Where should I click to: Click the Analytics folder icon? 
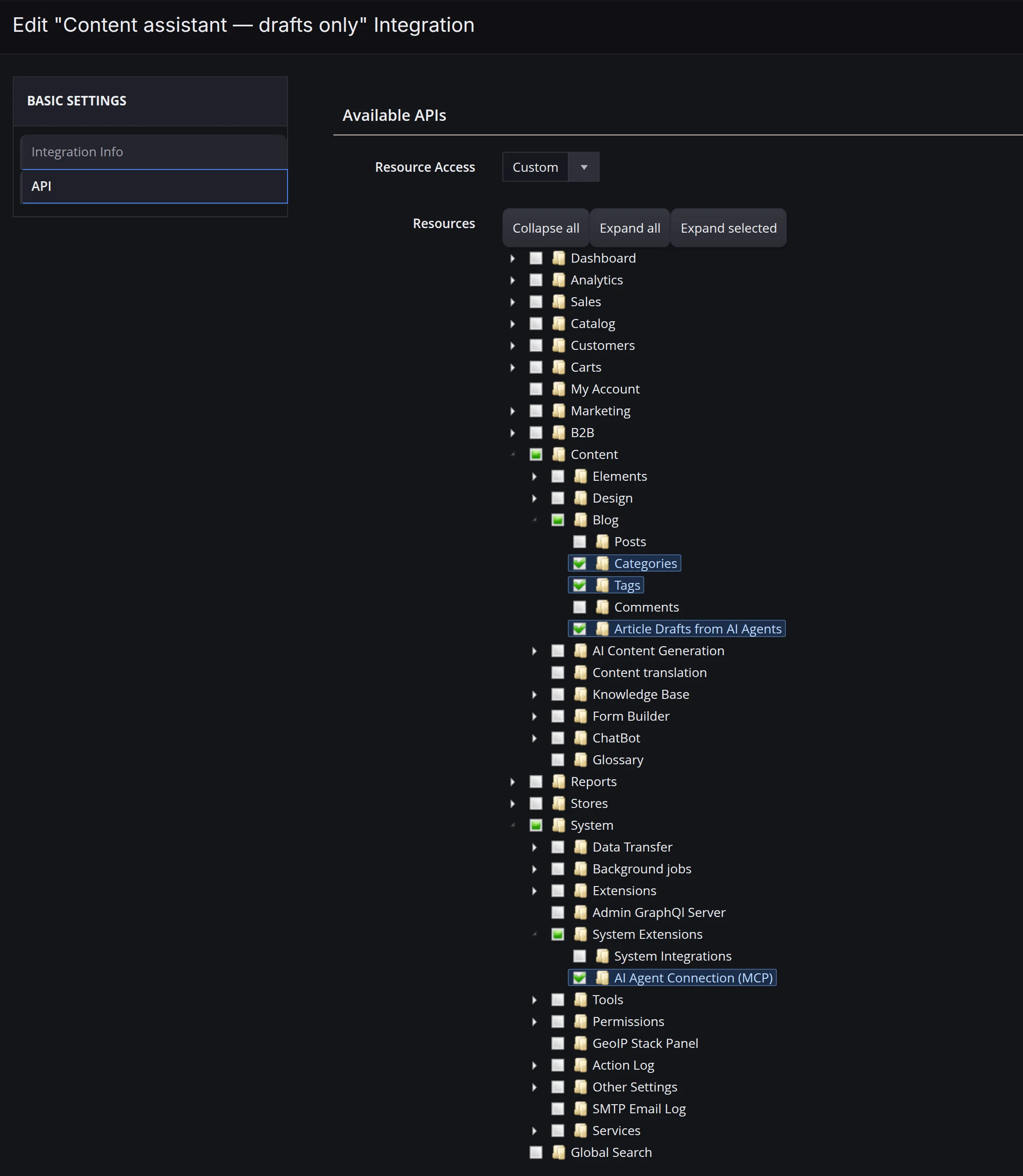pos(558,280)
